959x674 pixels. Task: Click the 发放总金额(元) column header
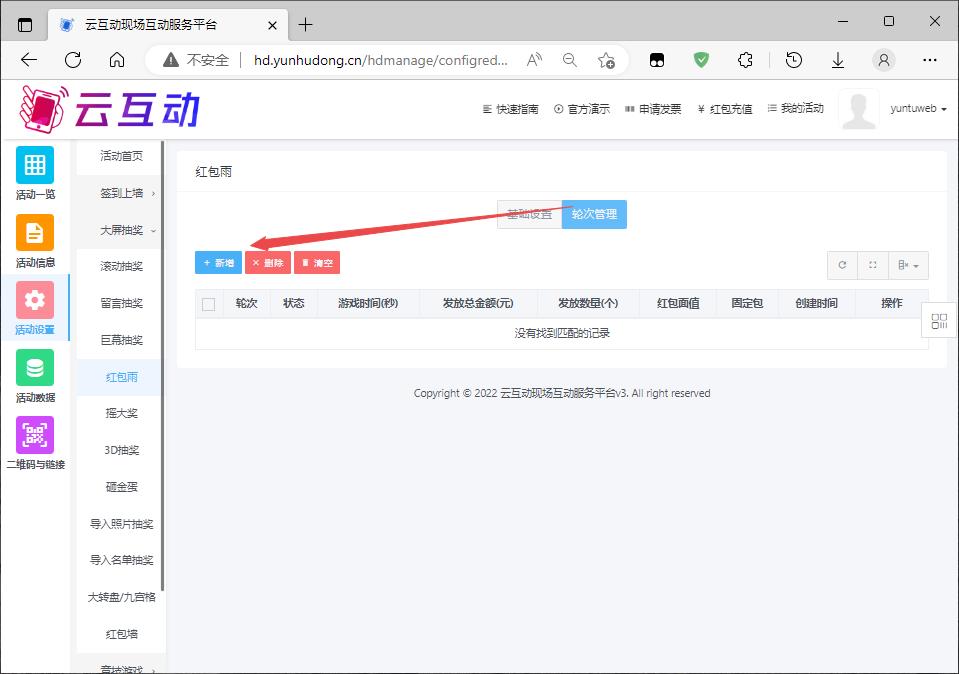478,303
